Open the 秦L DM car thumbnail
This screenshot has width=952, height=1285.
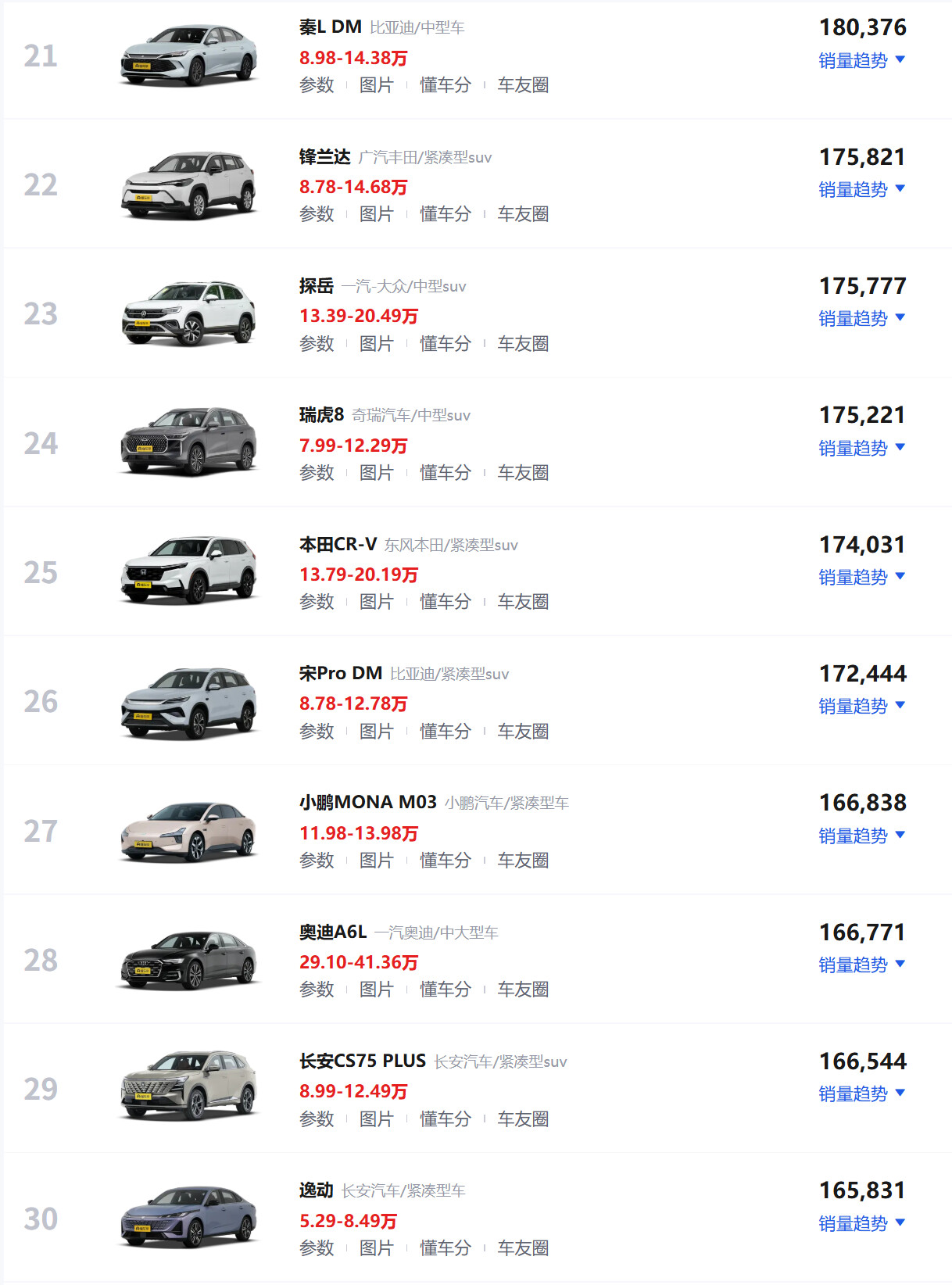coord(189,55)
